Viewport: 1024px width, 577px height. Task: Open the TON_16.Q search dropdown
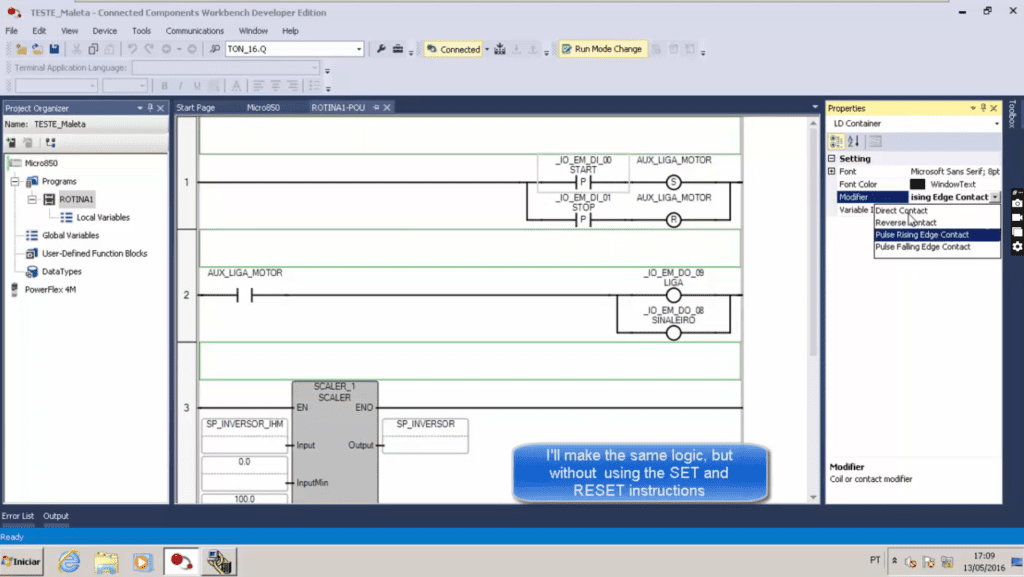pos(359,49)
